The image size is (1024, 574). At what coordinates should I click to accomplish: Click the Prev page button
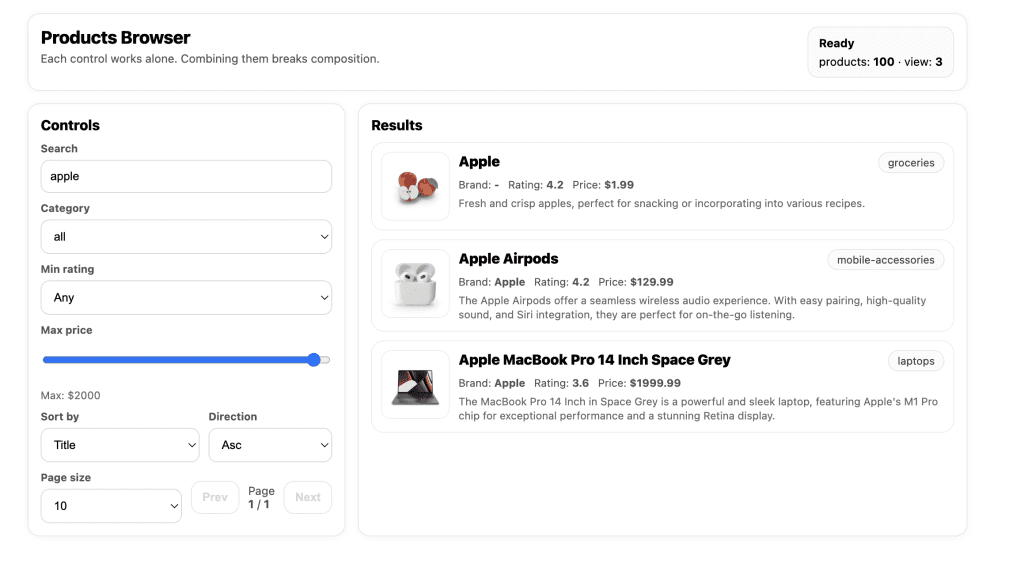[215, 498]
